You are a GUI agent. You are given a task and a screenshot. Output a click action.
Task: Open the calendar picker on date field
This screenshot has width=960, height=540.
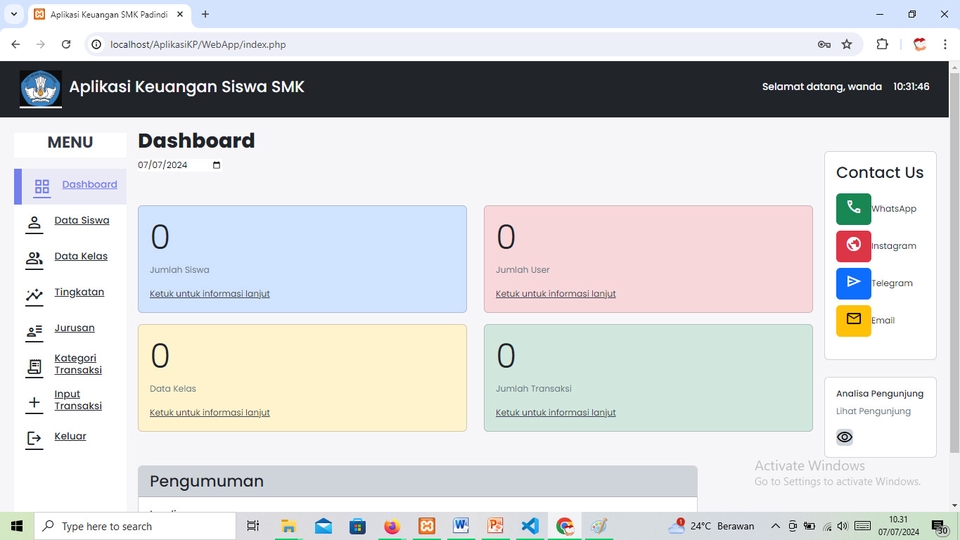pyautogui.click(x=216, y=165)
